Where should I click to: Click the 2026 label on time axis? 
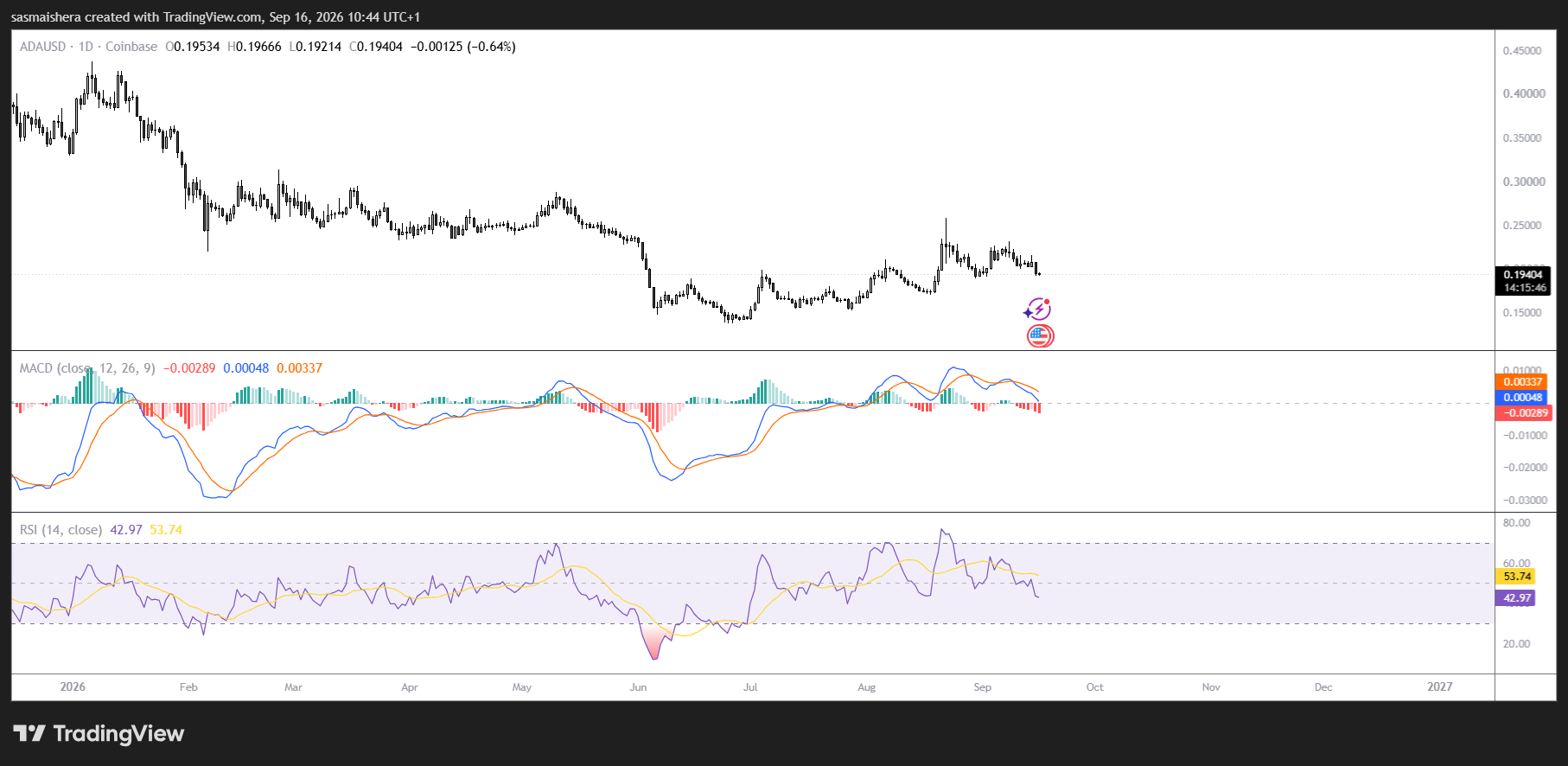(x=73, y=687)
